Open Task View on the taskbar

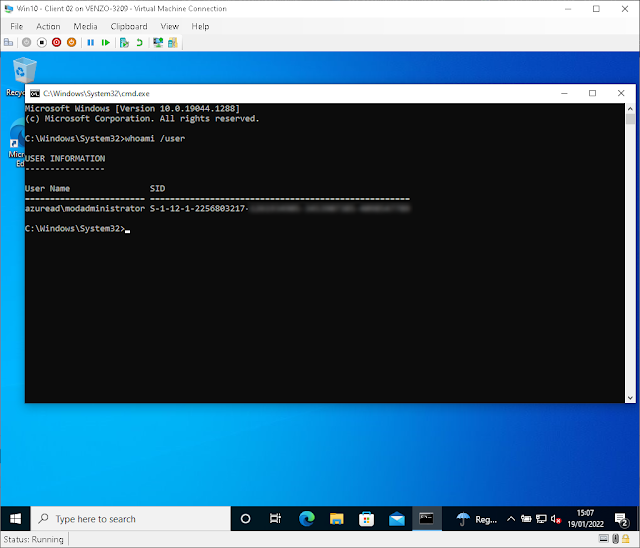[x=276, y=519]
